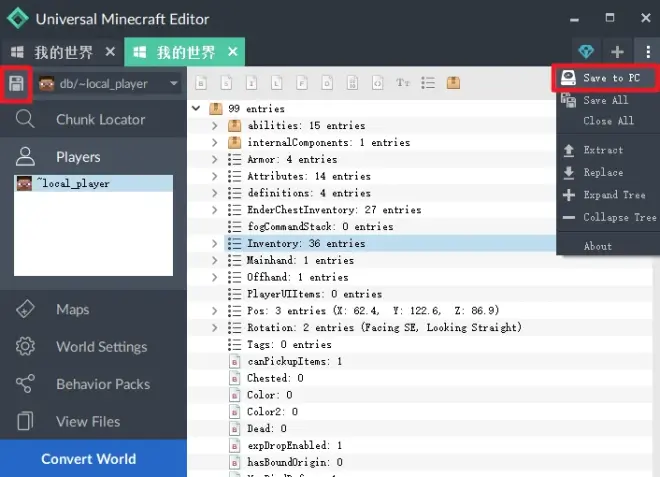660x477 pixels.
Task: Expand the Offhand node
Action: point(215,277)
